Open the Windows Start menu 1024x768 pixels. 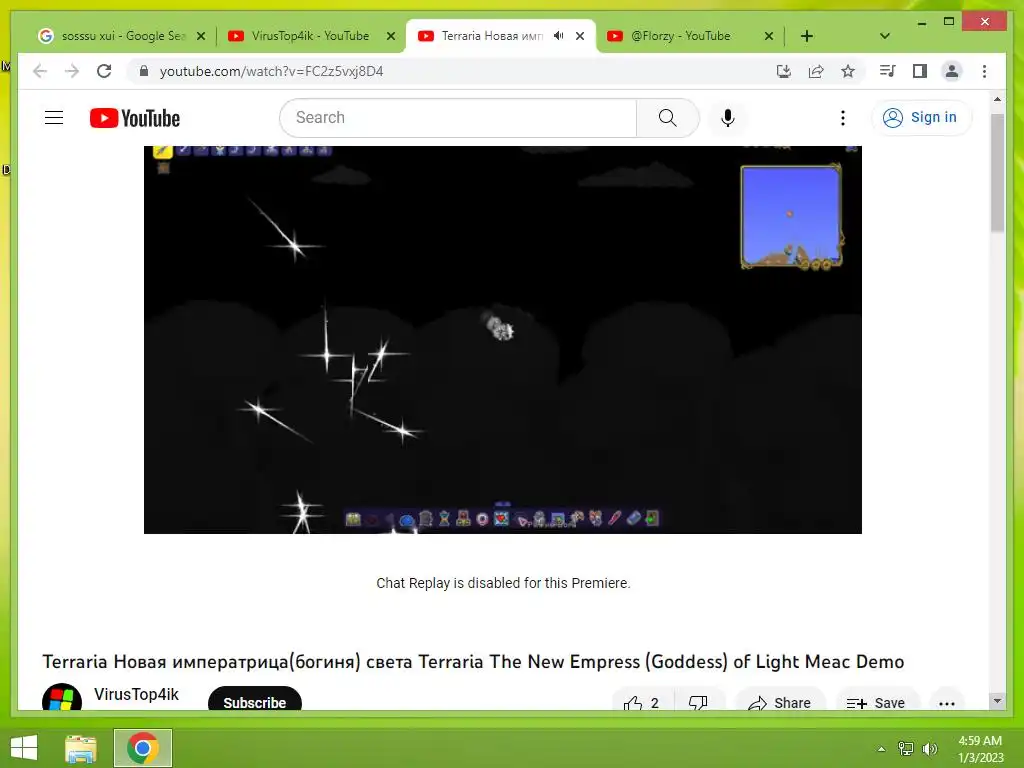click(x=24, y=748)
